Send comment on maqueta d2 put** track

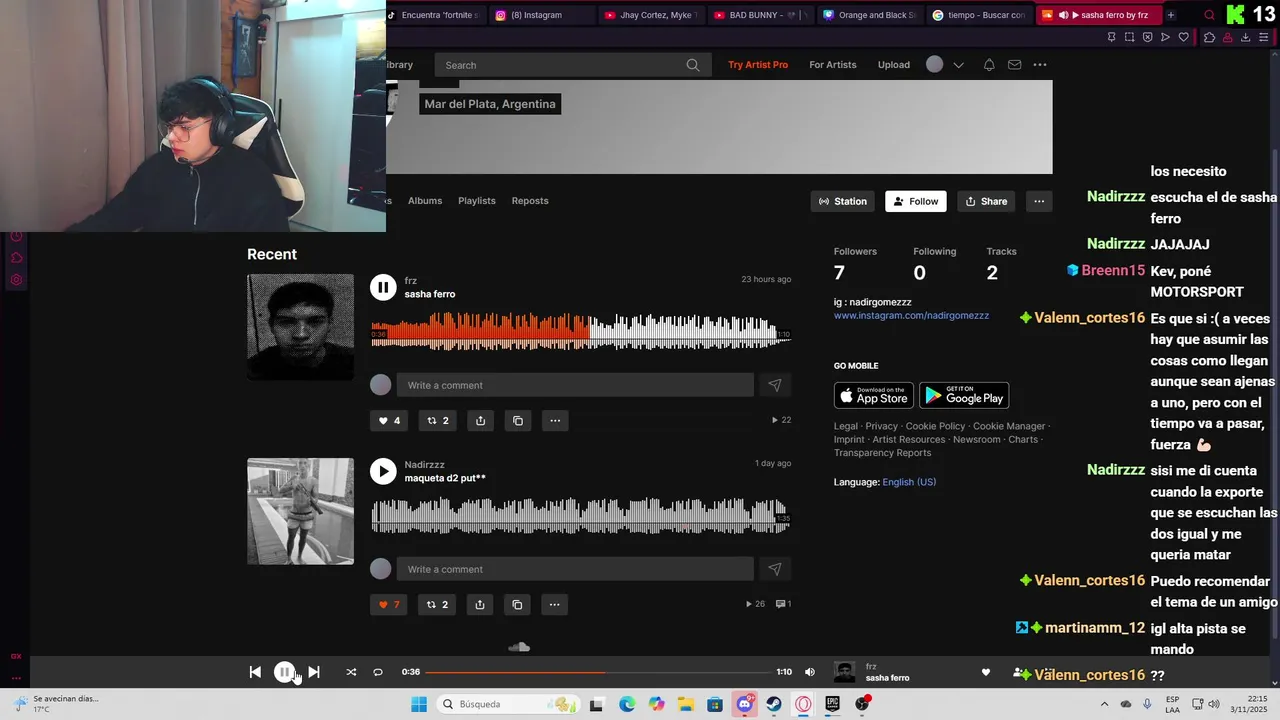tap(775, 569)
